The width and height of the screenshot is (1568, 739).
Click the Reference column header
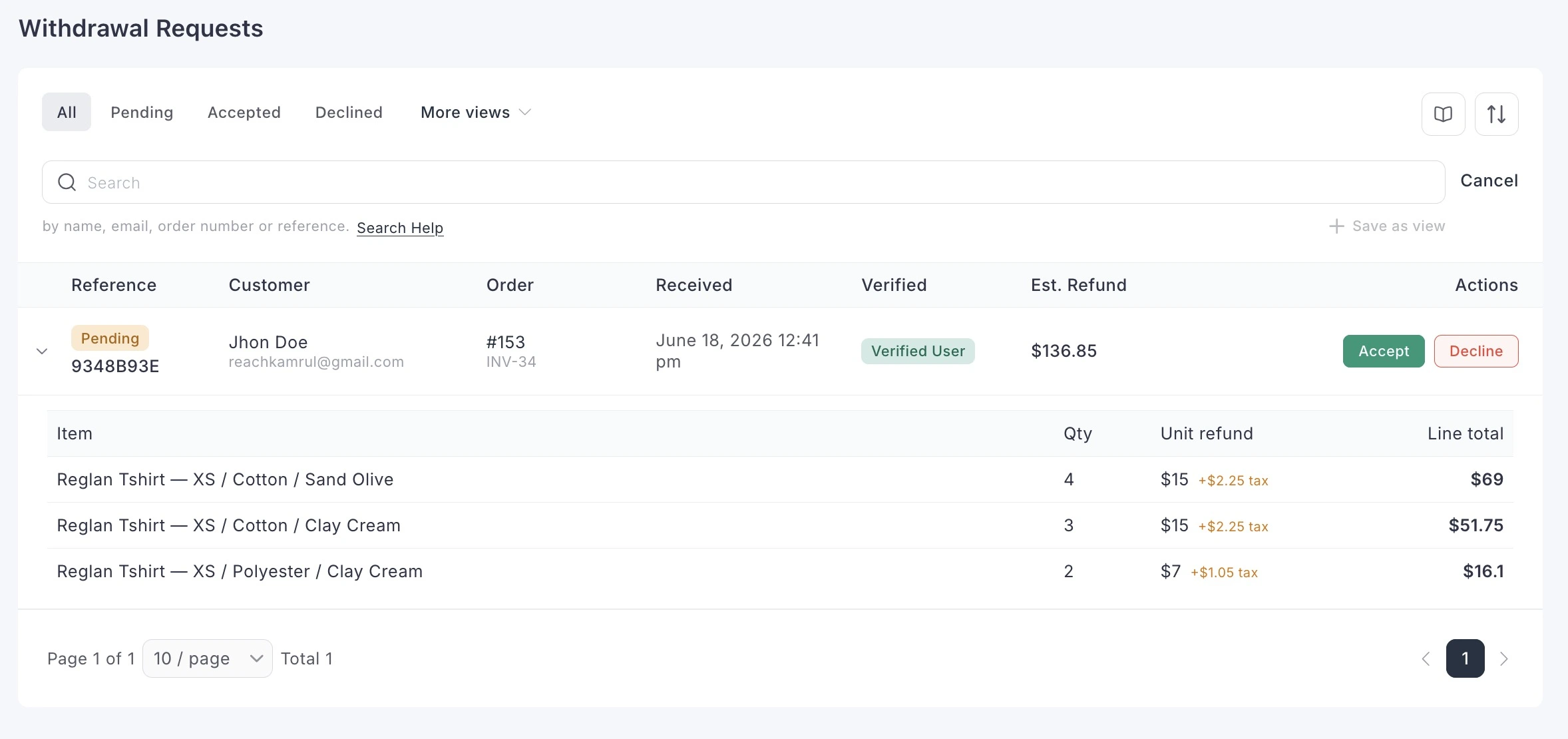(114, 285)
